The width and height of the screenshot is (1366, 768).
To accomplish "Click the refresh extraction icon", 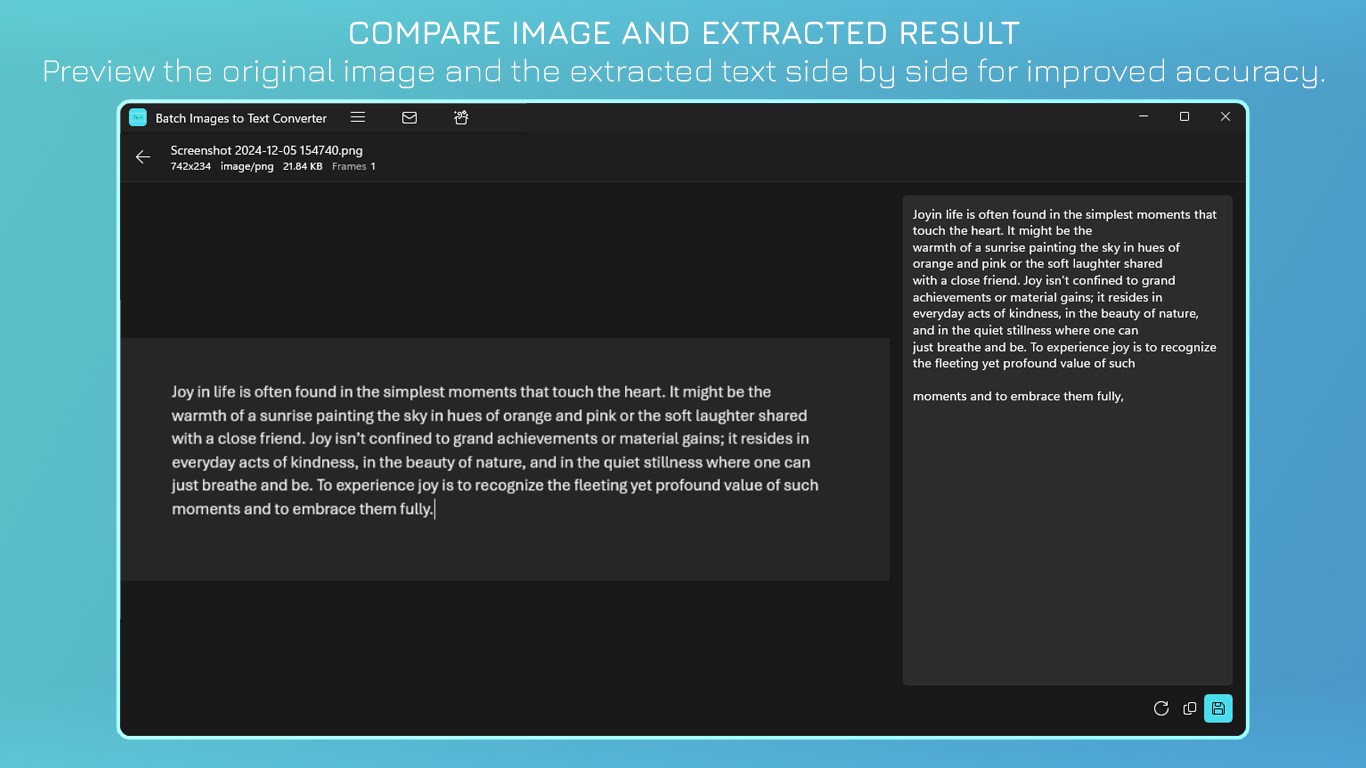I will coord(1161,708).
